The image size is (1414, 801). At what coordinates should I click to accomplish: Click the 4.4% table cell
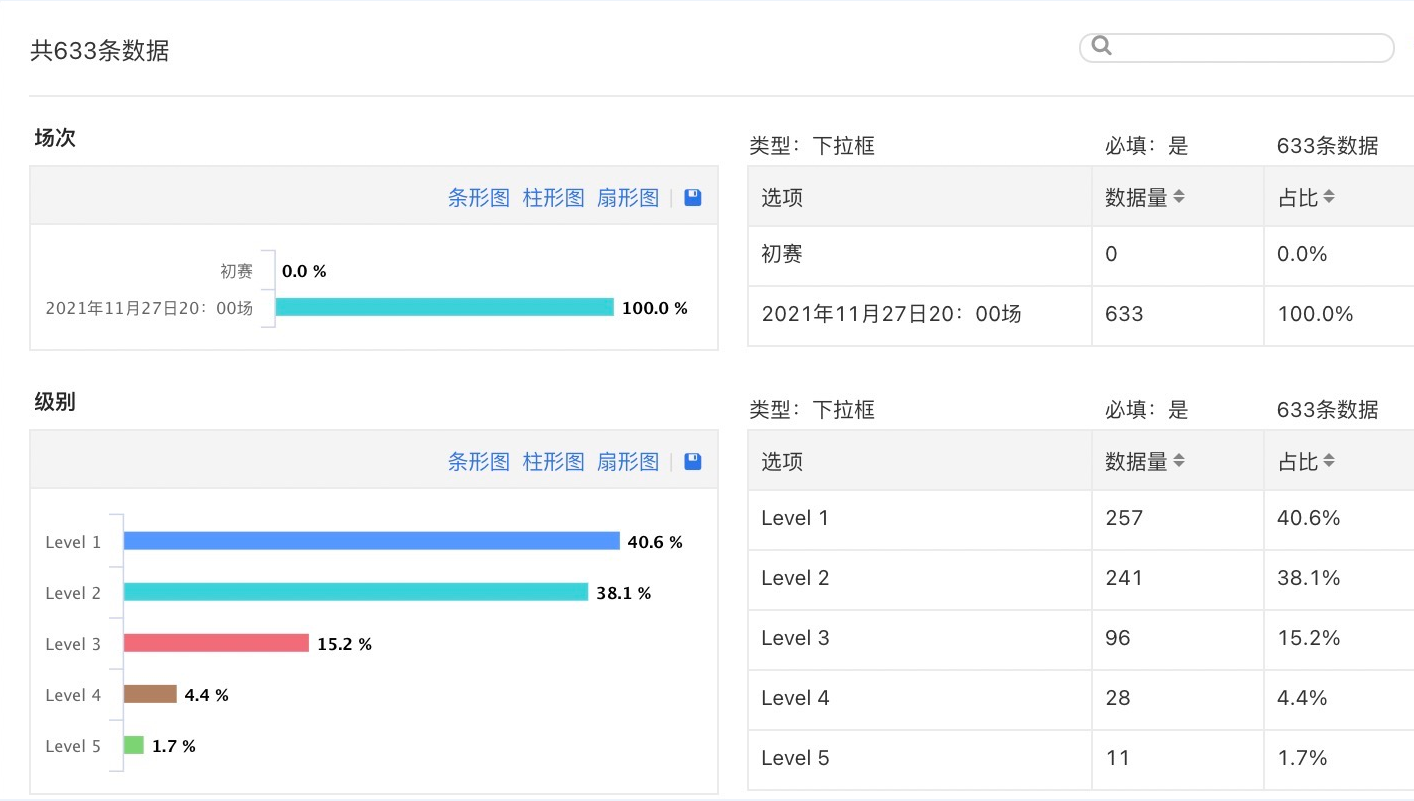[1339, 699]
